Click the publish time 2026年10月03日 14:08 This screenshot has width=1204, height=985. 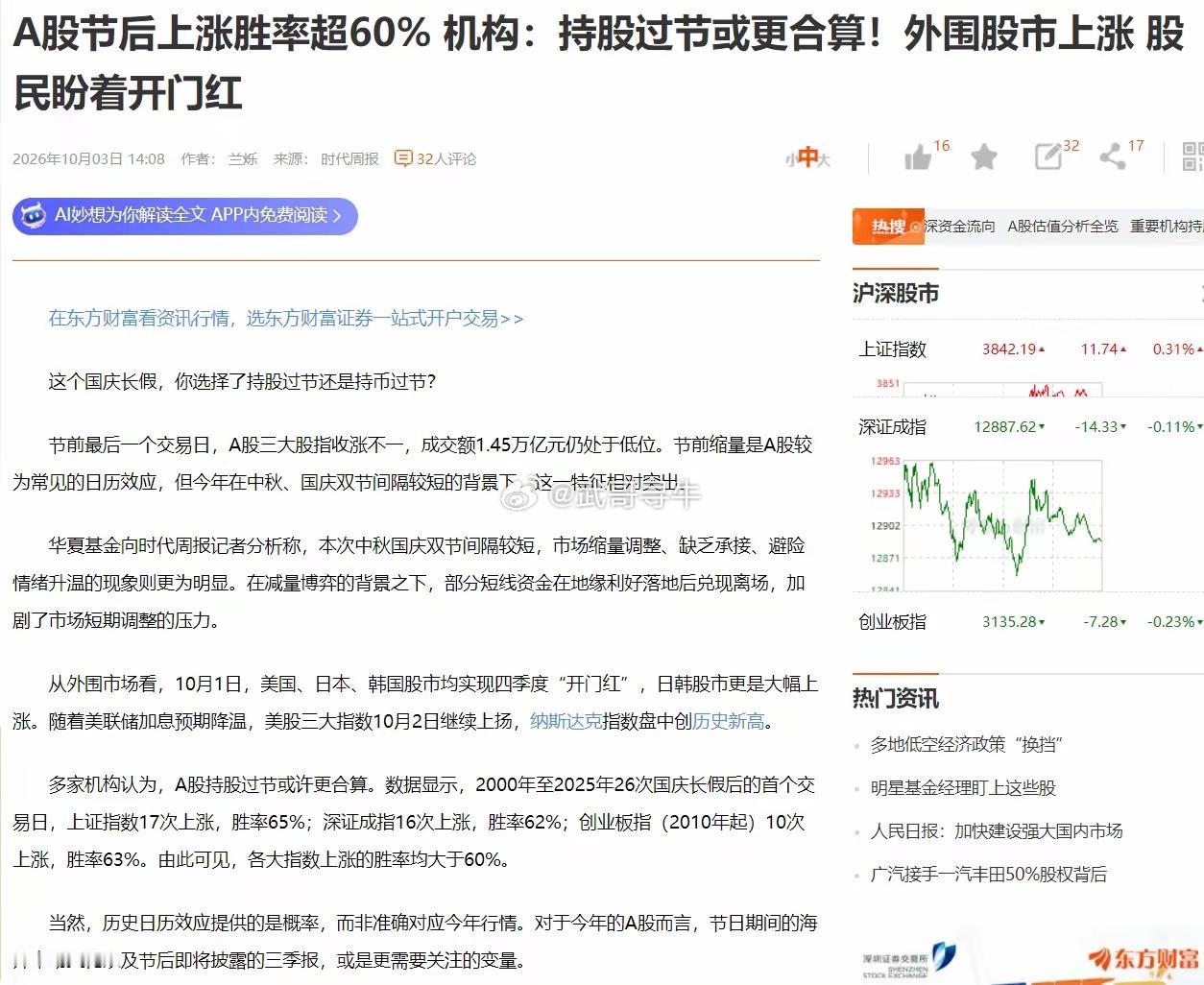tap(88, 158)
